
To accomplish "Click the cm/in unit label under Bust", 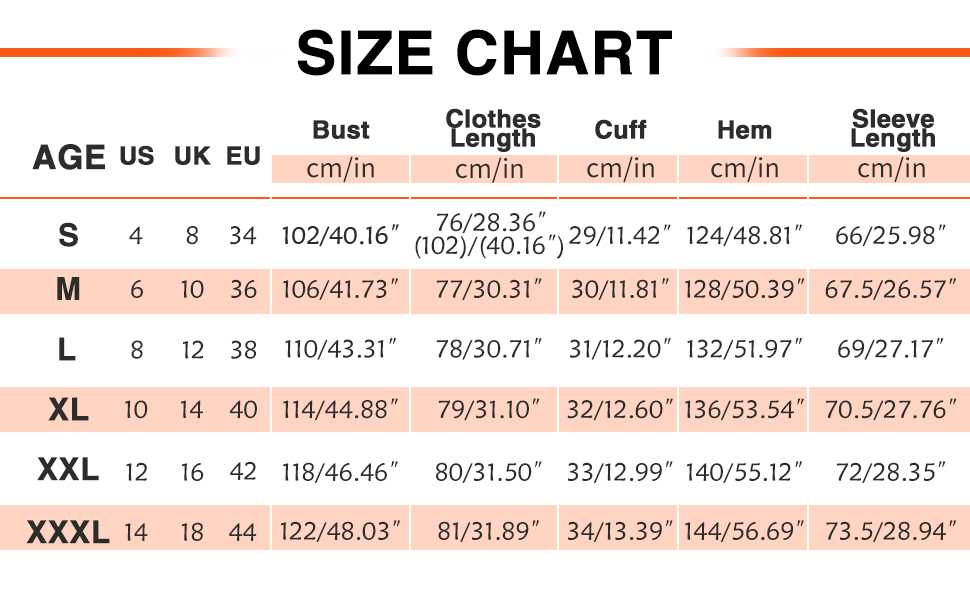I will pyautogui.click(x=341, y=169).
